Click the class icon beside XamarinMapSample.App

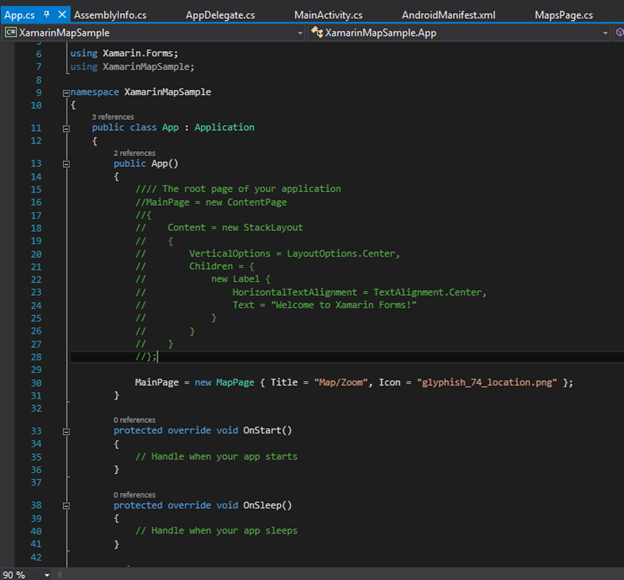point(317,33)
